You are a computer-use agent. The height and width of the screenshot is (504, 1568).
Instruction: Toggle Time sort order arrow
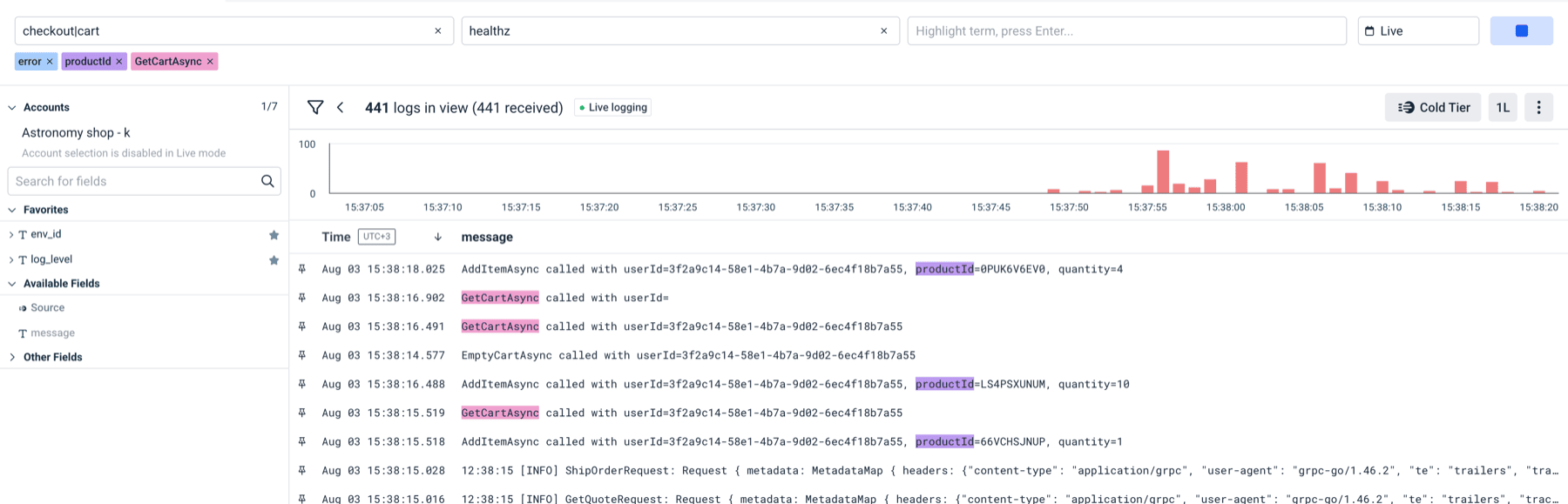pyautogui.click(x=437, y=237)
